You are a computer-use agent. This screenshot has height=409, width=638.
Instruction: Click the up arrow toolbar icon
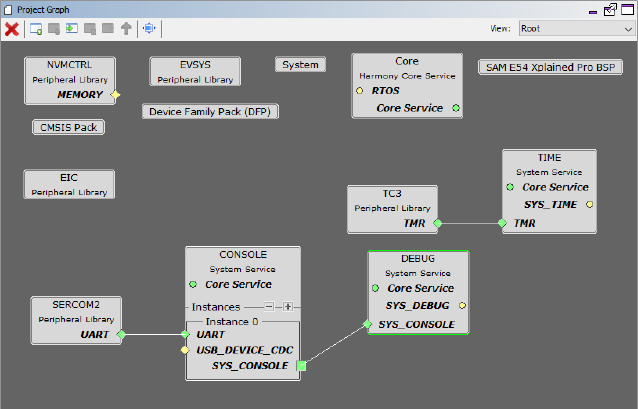(x=126, y=29)
